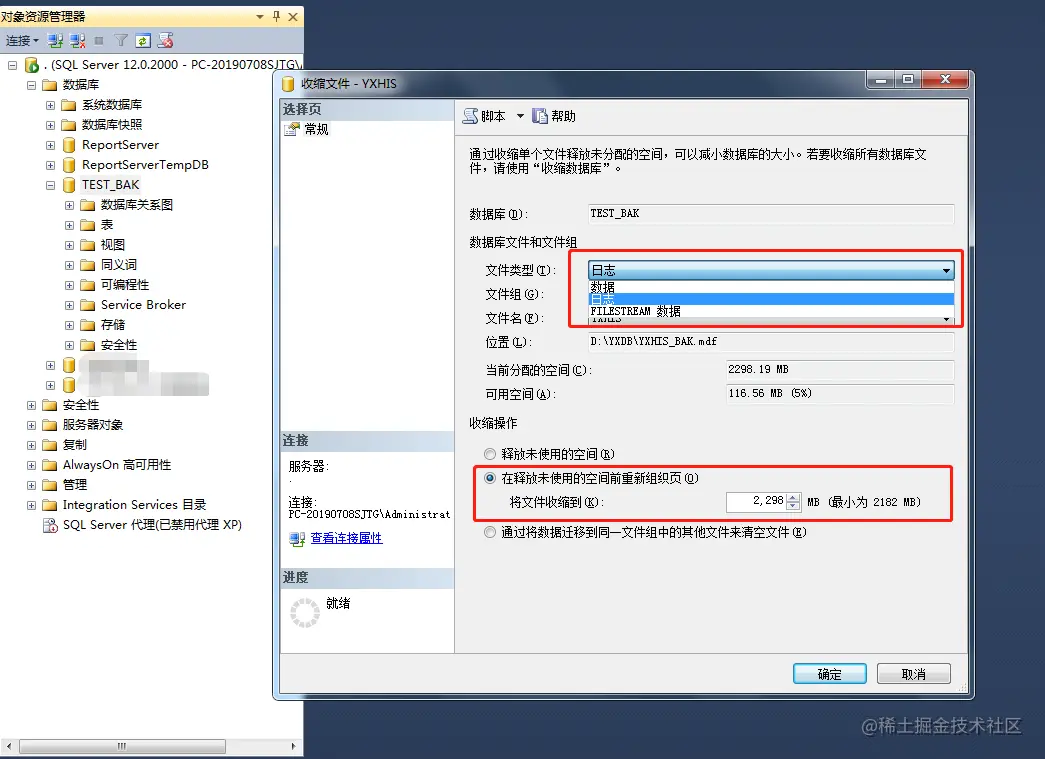Screen dimensions: 1045x759
Task: Select the ReportServerTempDB database icon
Action: click(x=69, y=165)
